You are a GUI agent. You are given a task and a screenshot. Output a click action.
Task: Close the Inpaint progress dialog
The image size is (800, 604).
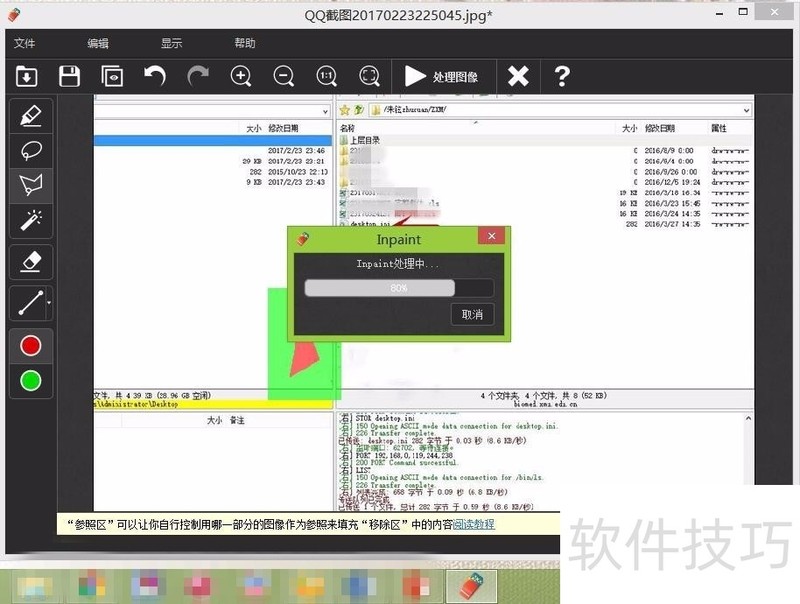[492, 236]
